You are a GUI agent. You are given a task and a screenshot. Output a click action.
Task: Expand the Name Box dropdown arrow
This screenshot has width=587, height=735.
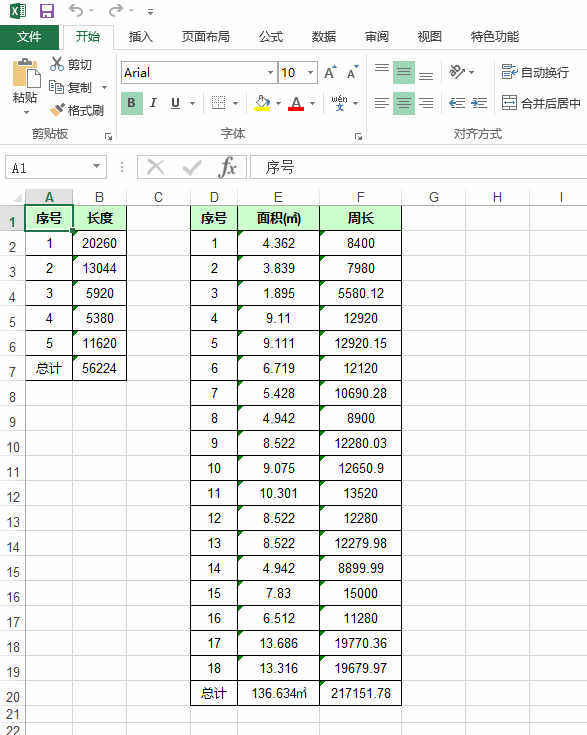96,166
